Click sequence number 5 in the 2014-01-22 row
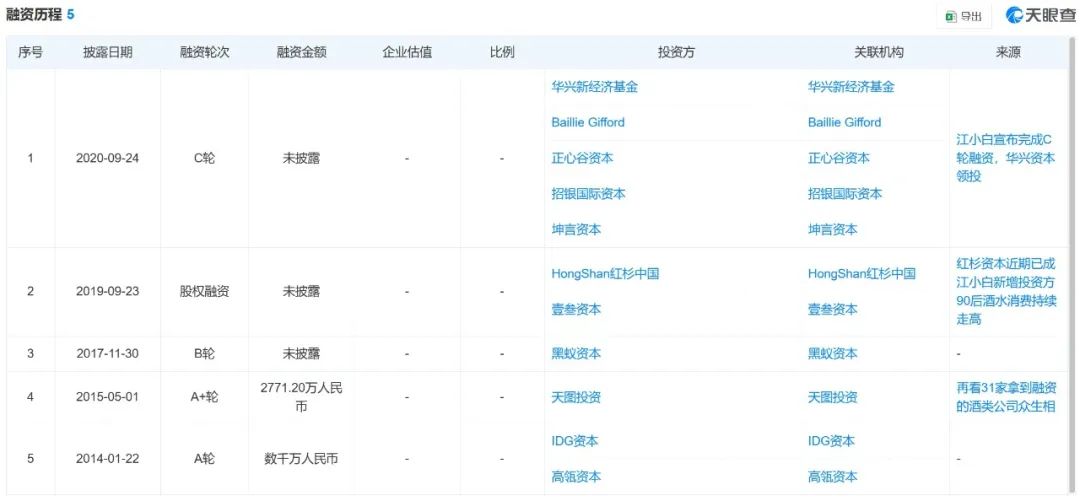Viewport: 1080px width, 501px height. [30, 458]
